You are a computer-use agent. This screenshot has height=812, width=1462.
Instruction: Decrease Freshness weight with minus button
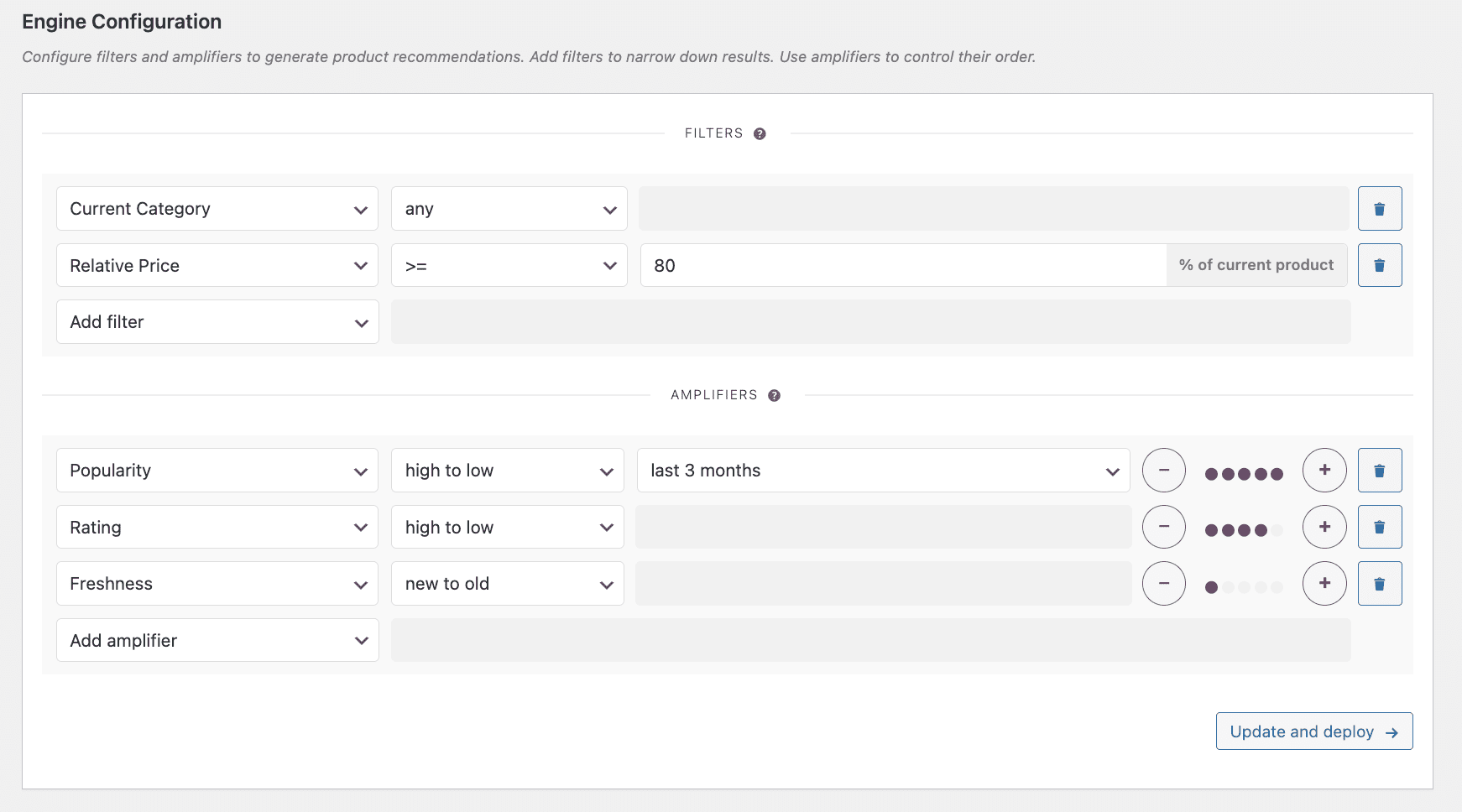pyautogui.click(x=1164, y=584)
